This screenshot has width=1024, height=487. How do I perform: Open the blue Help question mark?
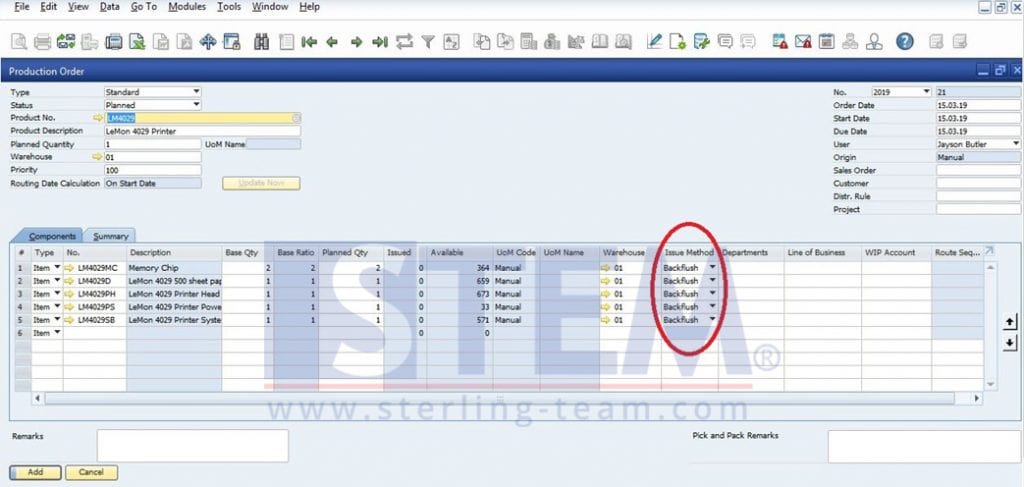[904, 42]
